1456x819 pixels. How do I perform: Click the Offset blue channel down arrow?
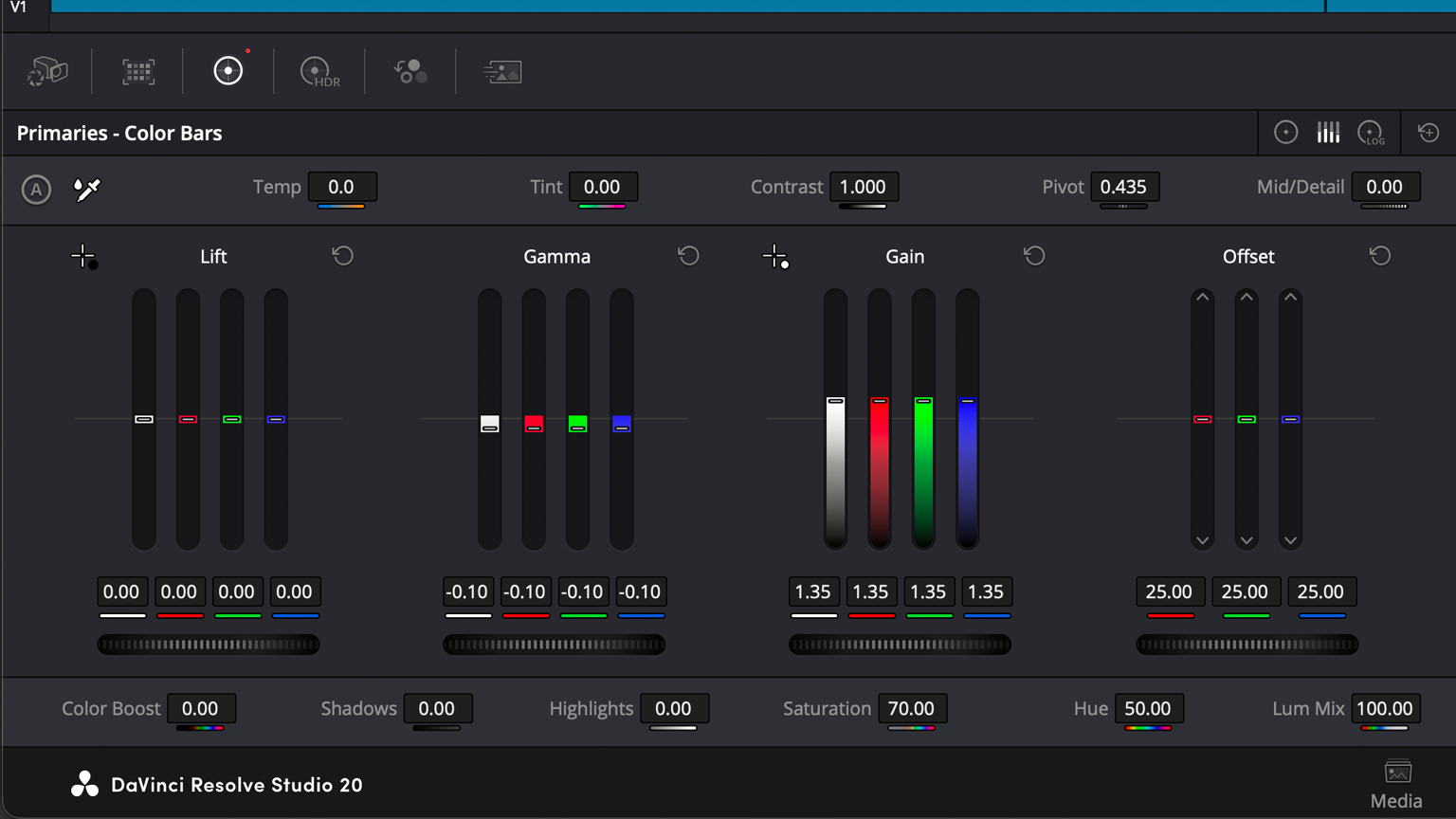(x=1290, y=540)
